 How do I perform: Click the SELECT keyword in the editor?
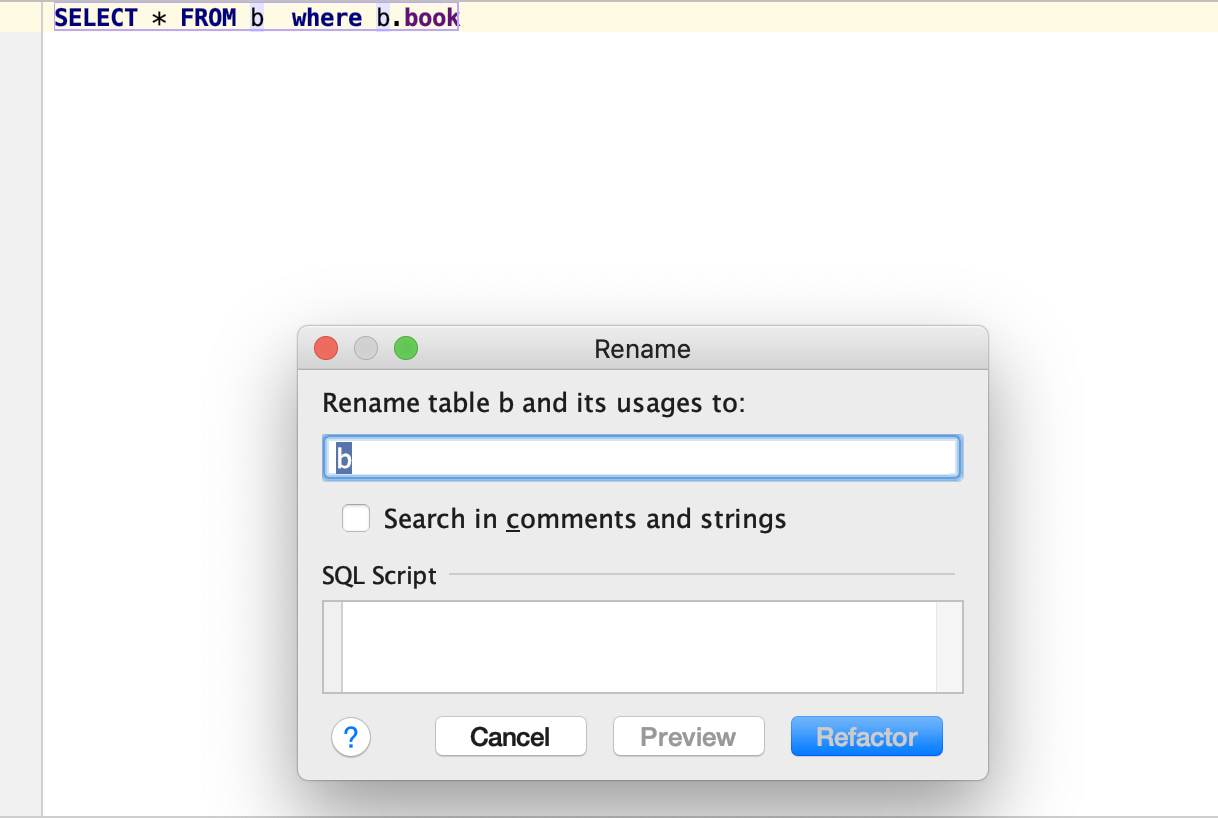pos(95,18)
